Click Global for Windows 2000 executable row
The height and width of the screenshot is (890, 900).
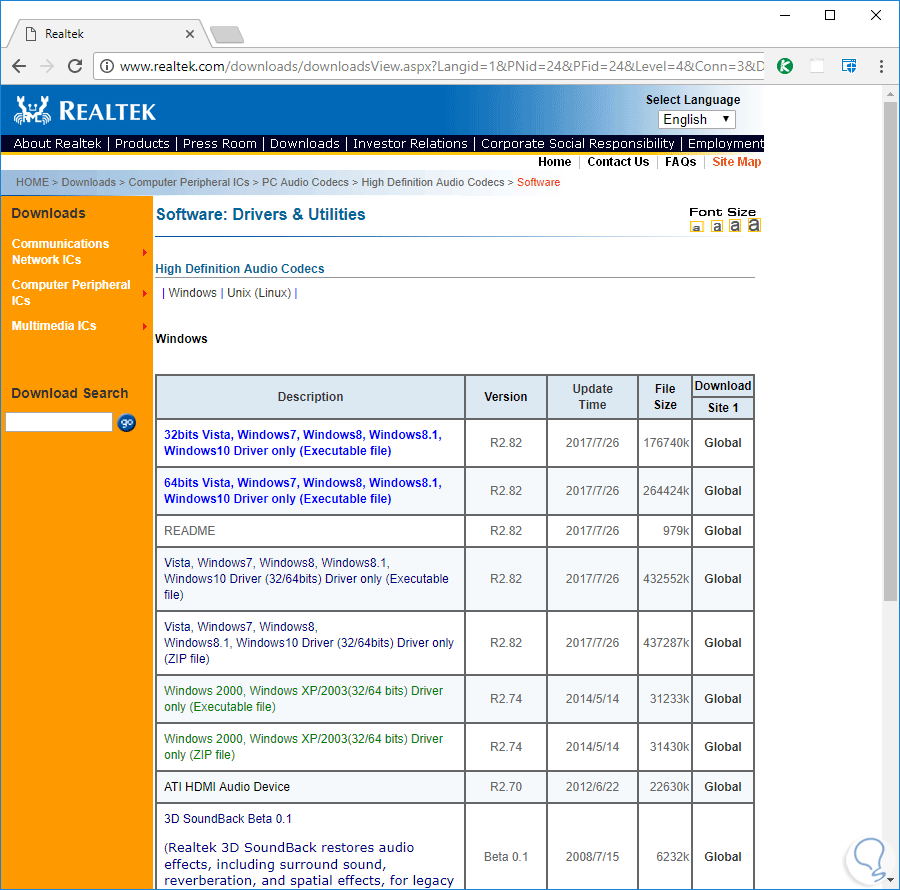coord(723,699)
